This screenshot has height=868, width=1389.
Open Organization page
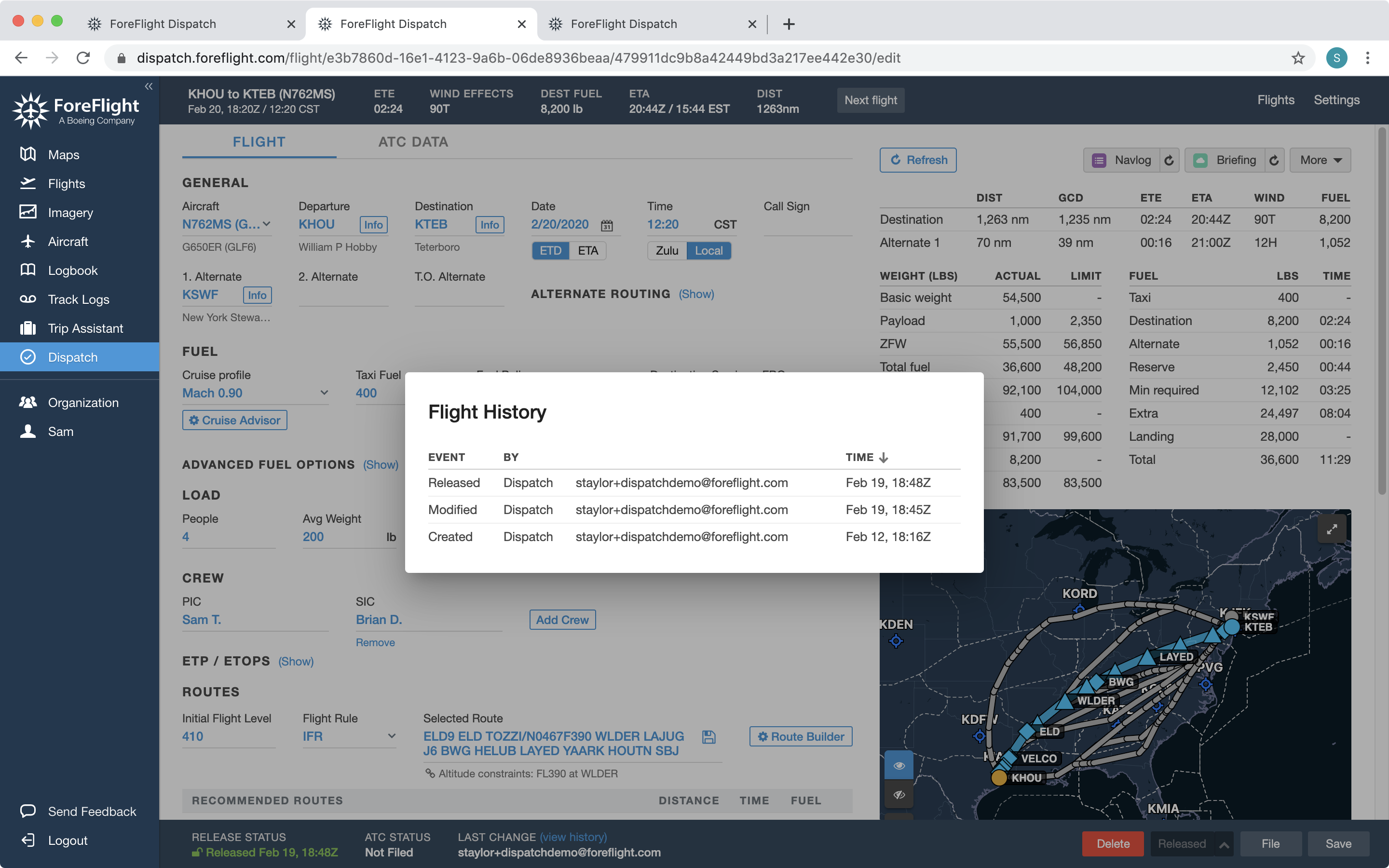pos(82,403)
